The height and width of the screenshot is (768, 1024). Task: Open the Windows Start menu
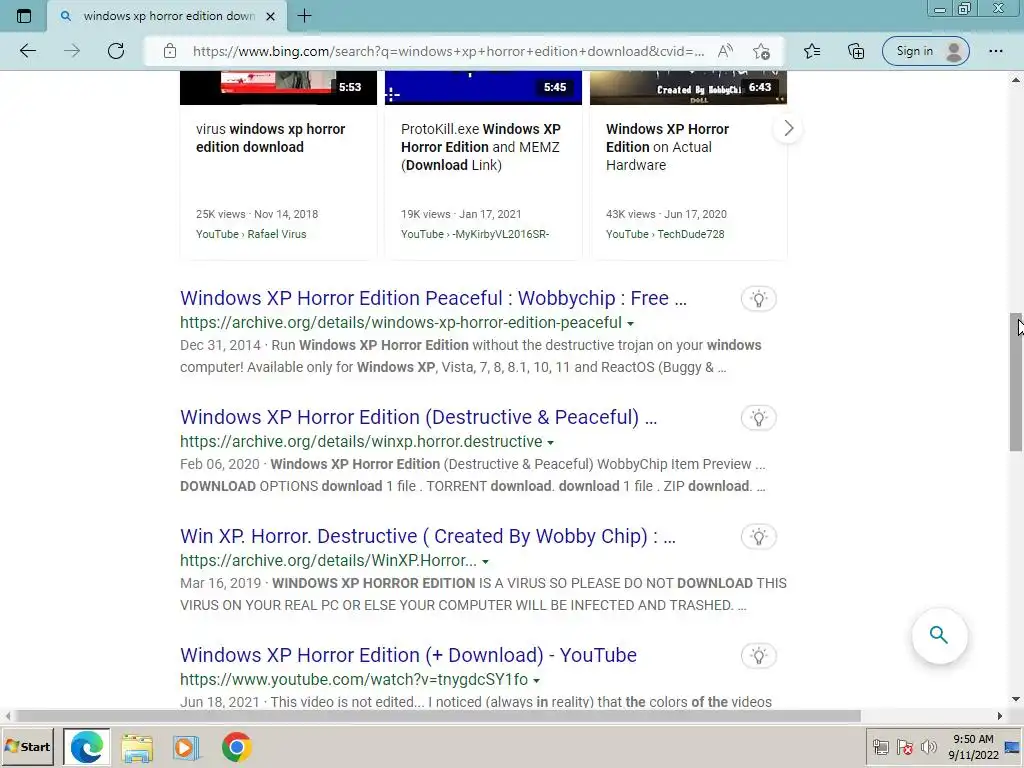27,746
